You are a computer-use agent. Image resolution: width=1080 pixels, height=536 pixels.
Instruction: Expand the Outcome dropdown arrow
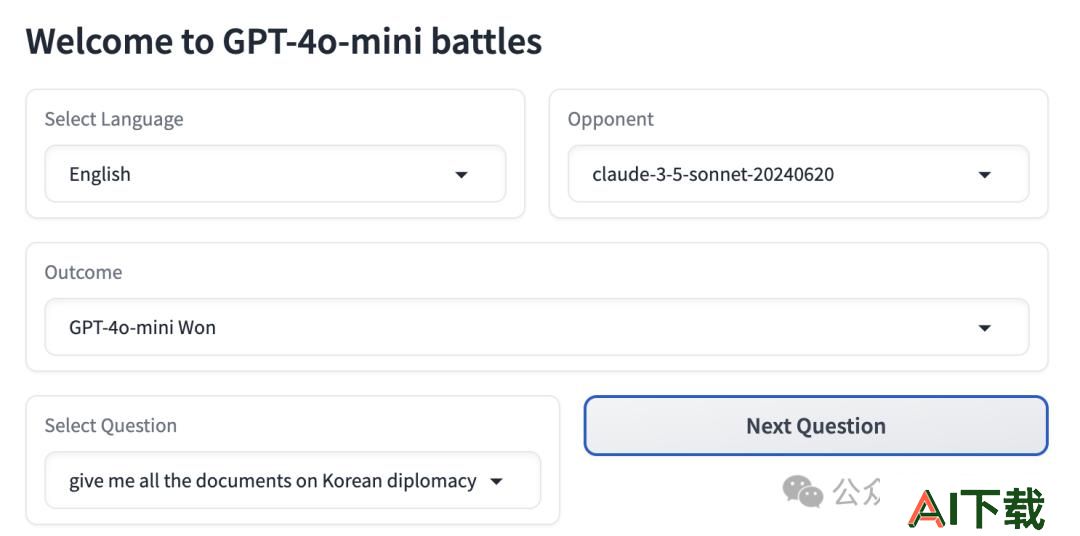pos(984,328)
